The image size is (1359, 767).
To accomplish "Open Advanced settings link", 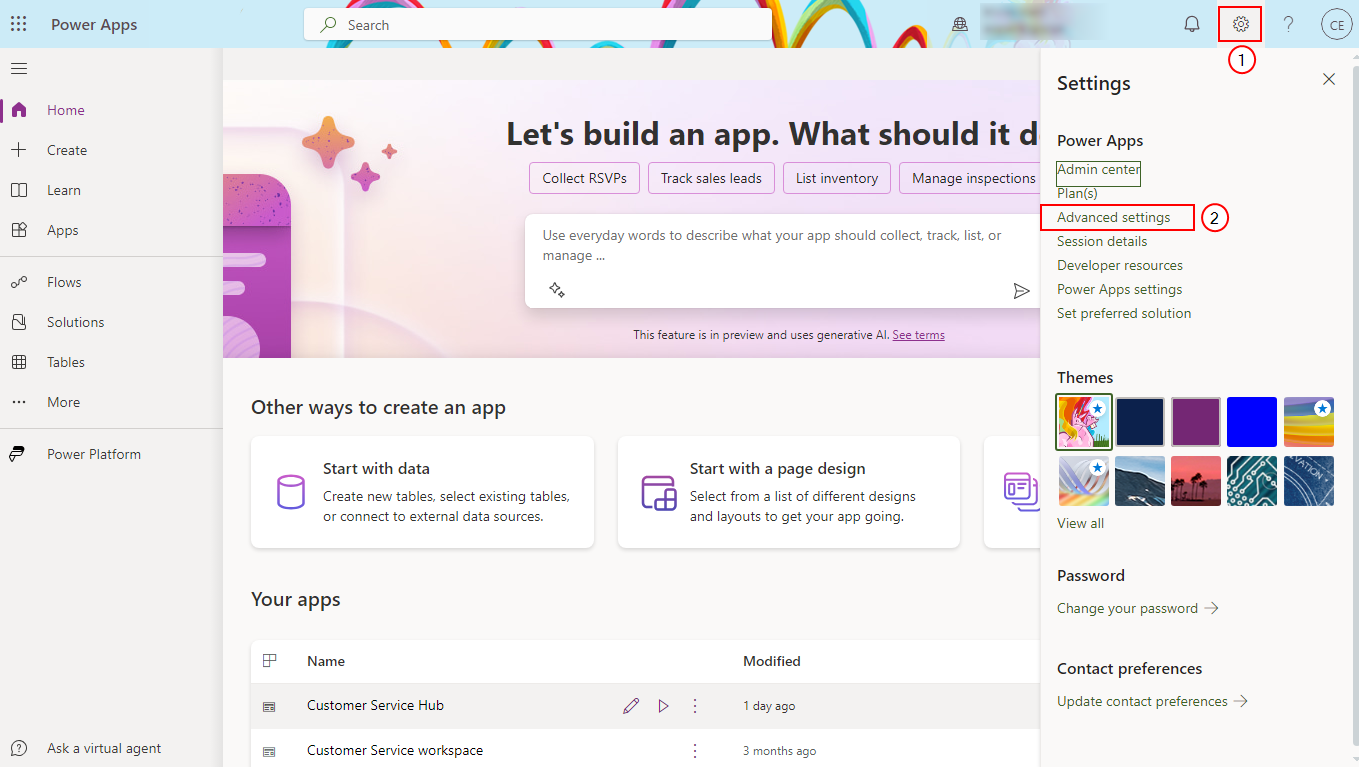I will pyautogui.click(x=1113, y=217).
